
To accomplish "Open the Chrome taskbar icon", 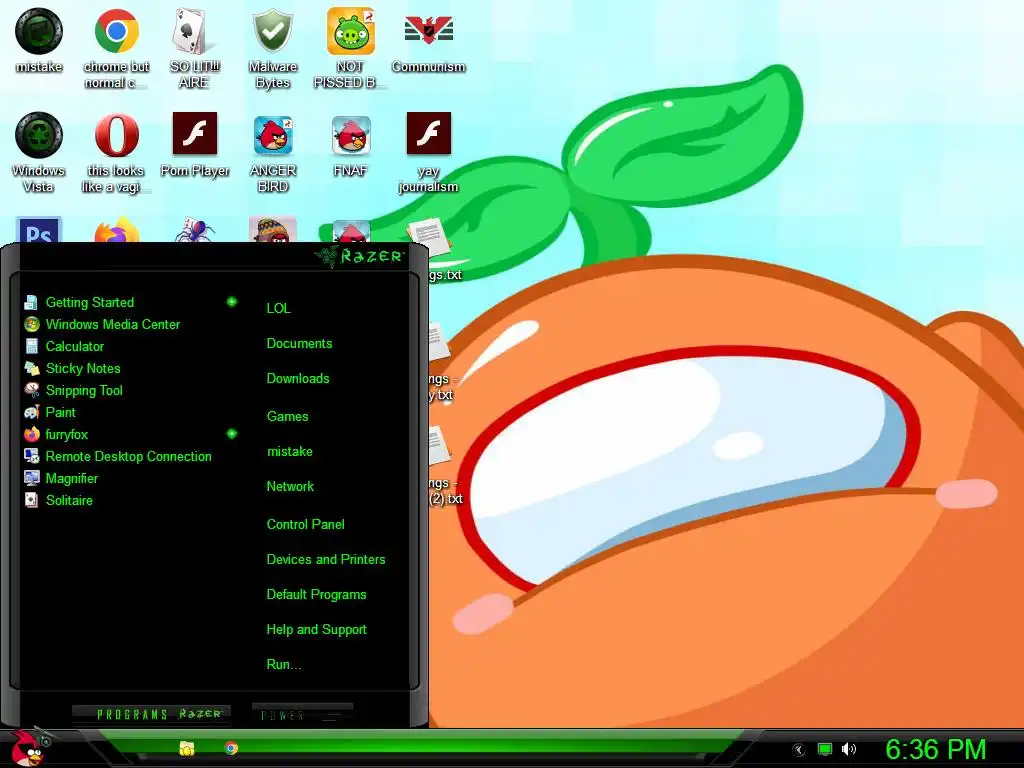I will click(x=231, y=748).
